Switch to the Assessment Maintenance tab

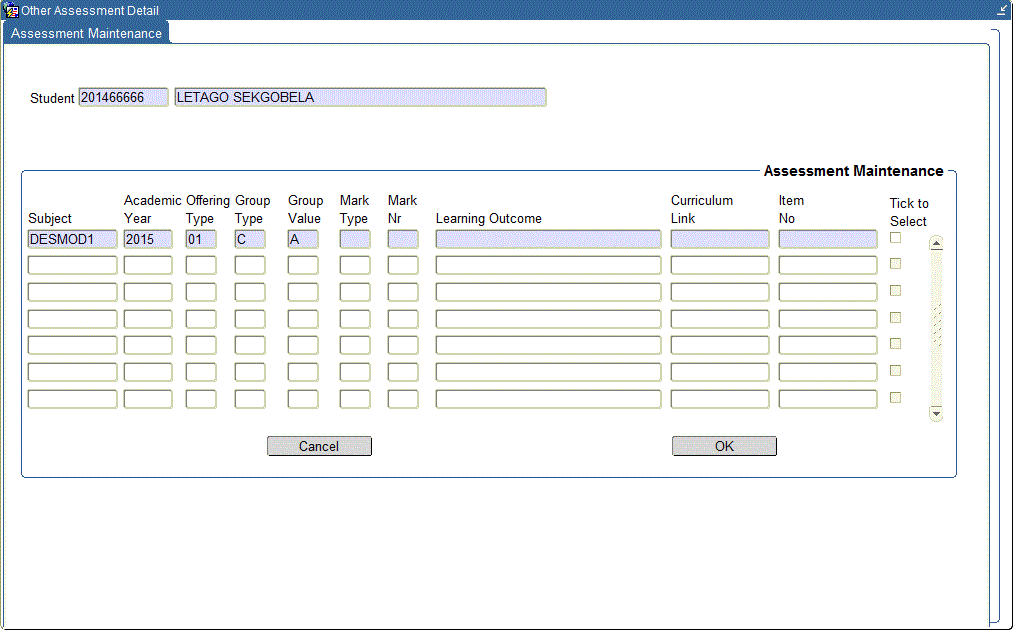(x=86, y=33)
